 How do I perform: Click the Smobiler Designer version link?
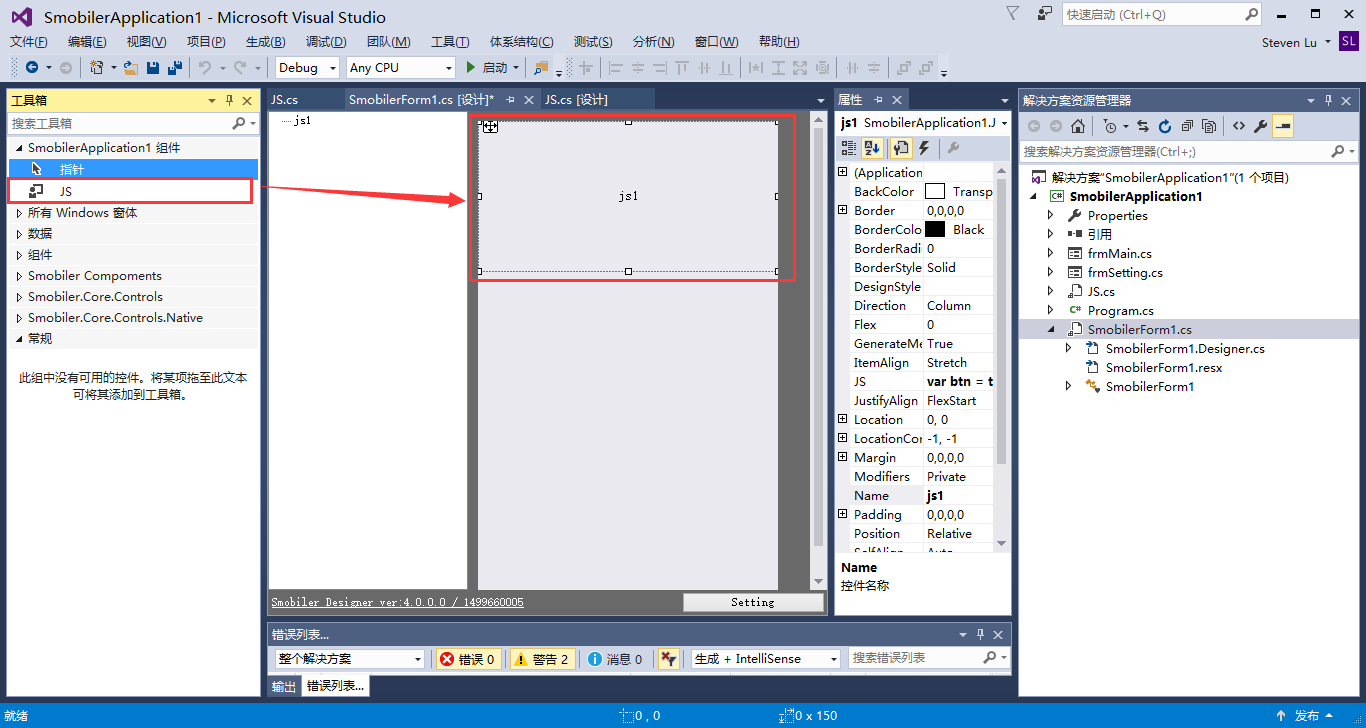pyautogui.click(x=397, y=602)
